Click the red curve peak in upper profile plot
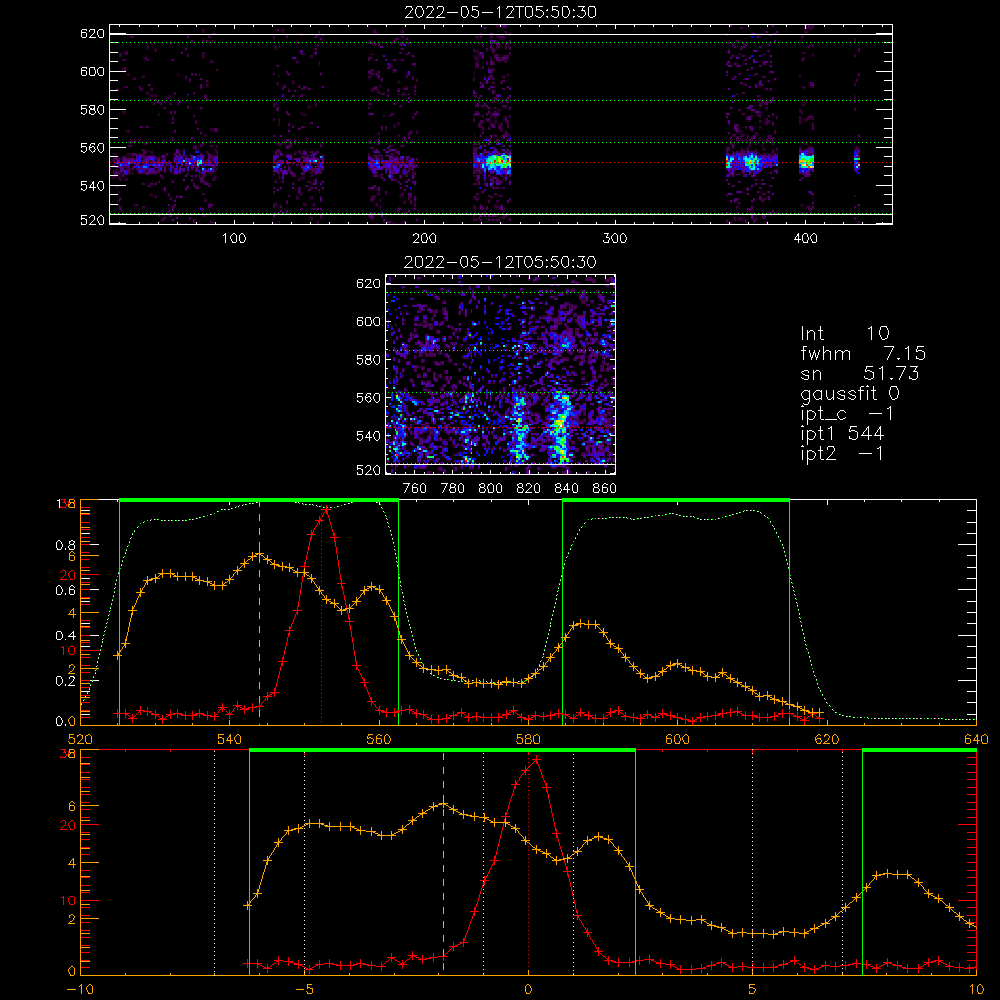 click(x=327, y=509)
